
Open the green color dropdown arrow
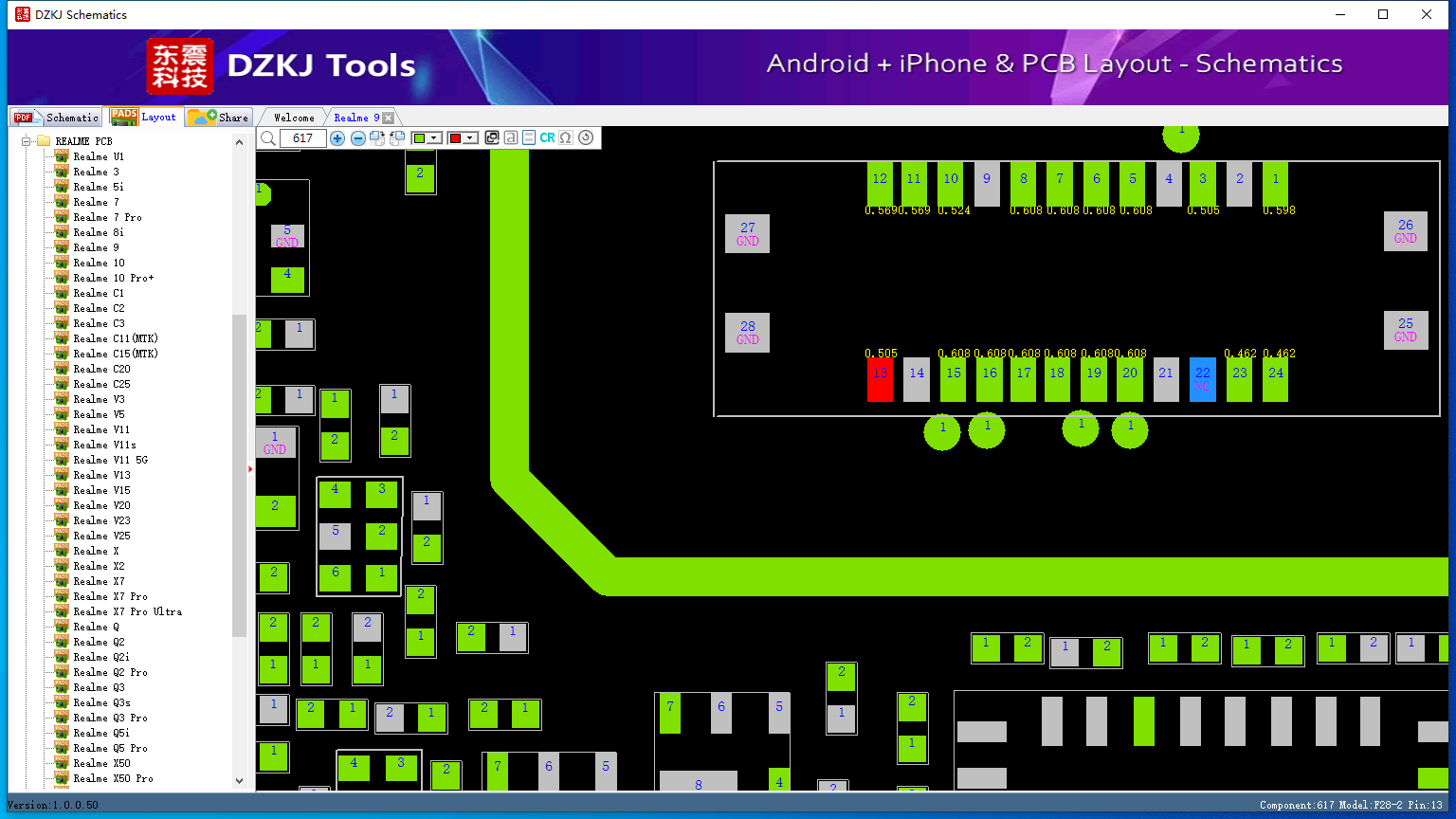tap(434, 138)
